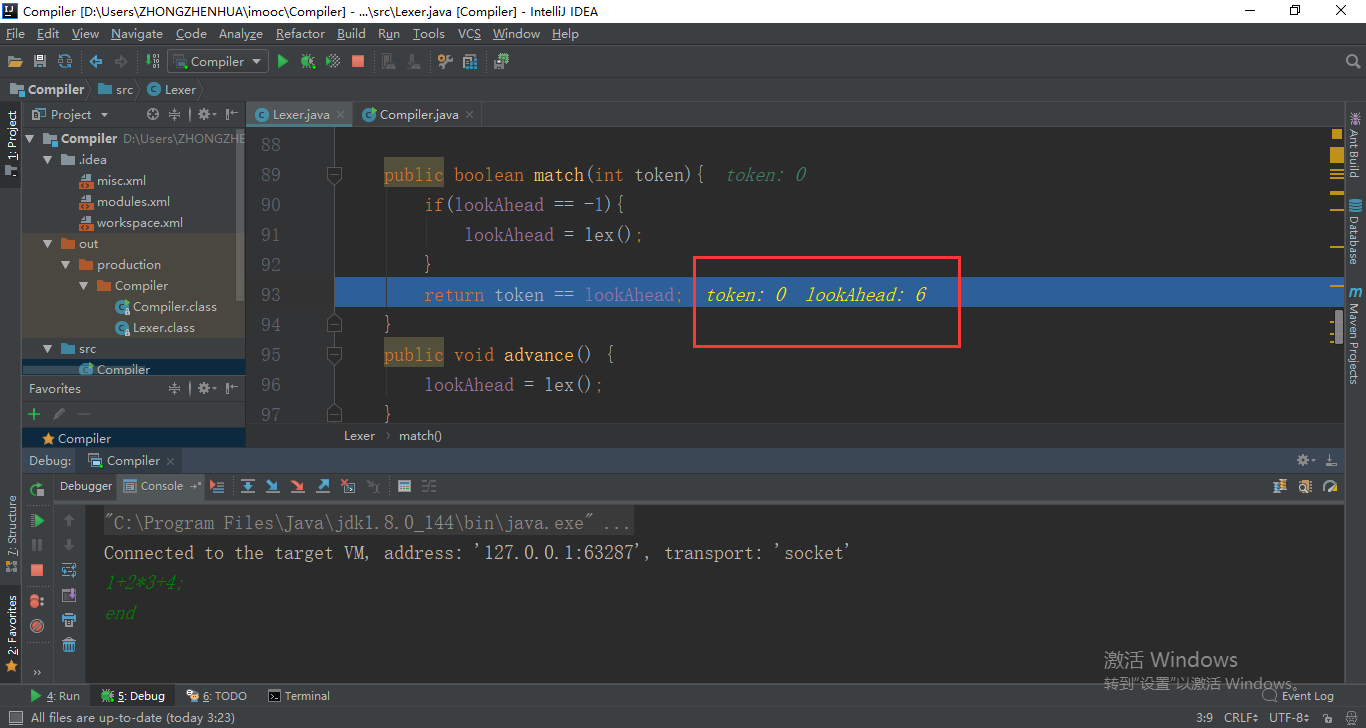Run Compiler with the green play icon
1366x728 pixels.
click(x=283, y=61)
